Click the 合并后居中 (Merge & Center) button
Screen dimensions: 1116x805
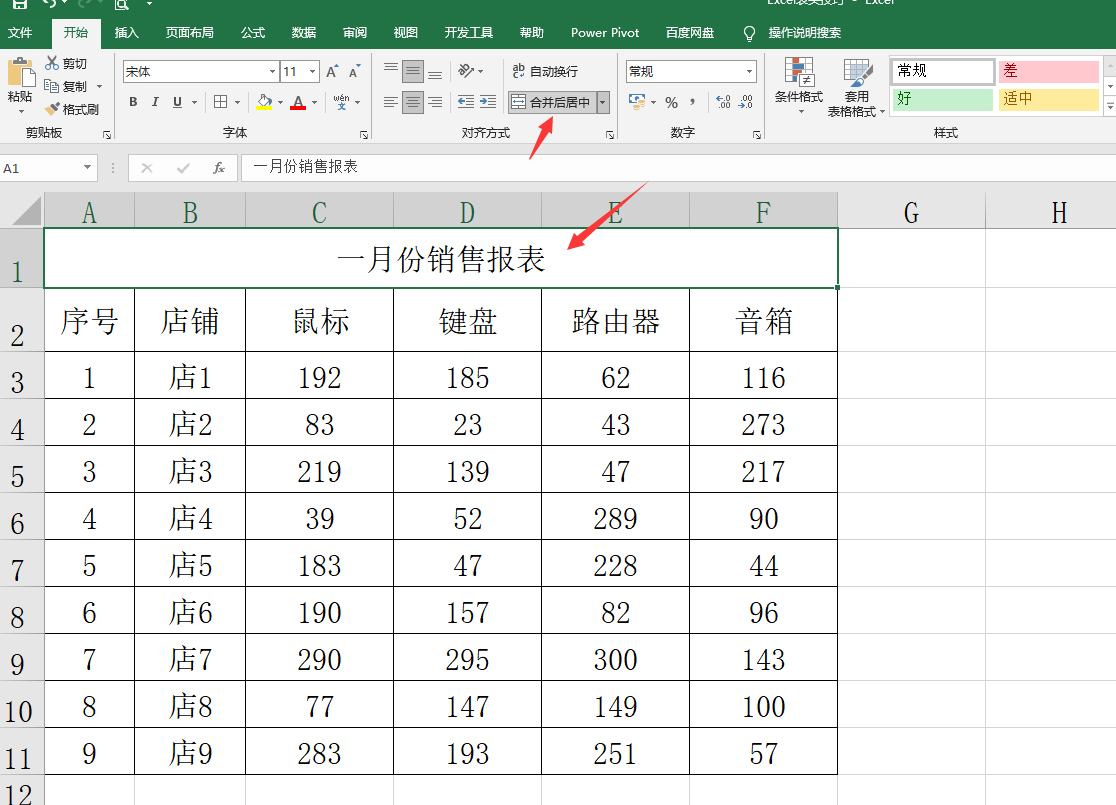click(x=552, y=102)
